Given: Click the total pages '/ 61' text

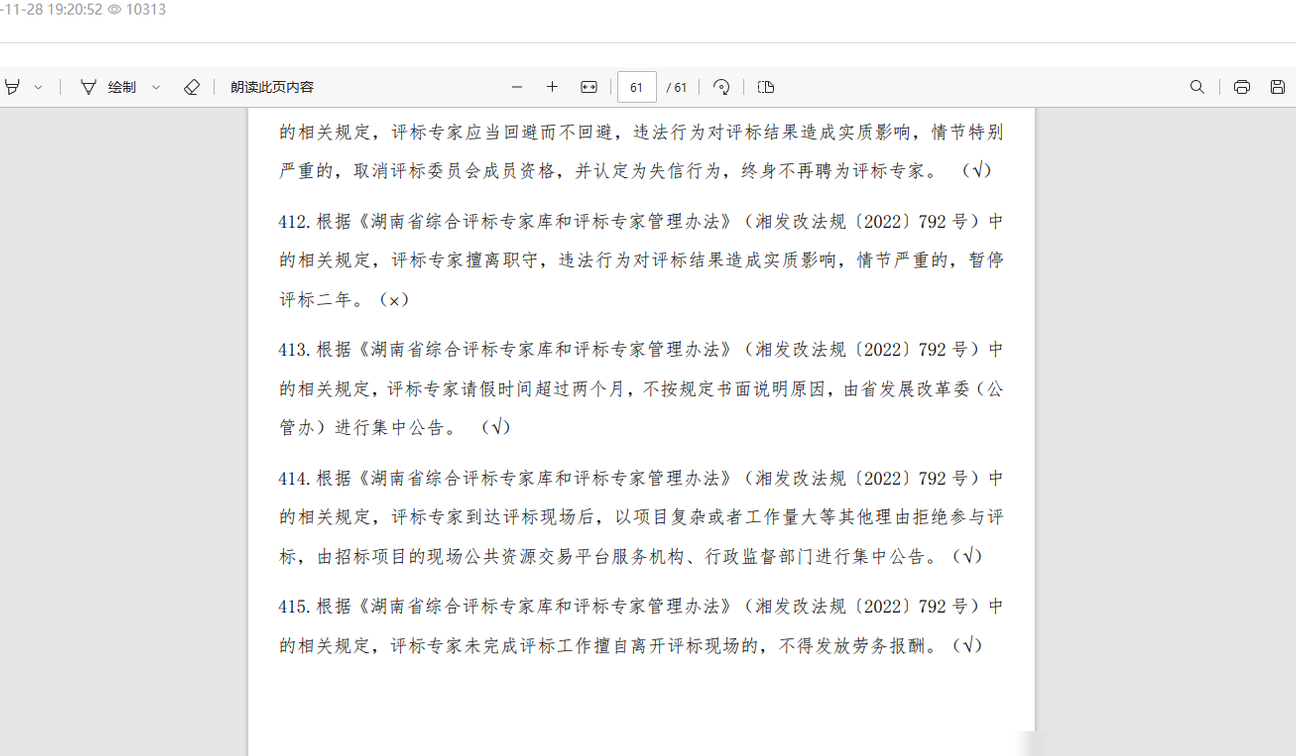Looking at the screenshot, I should coord(677,87).
